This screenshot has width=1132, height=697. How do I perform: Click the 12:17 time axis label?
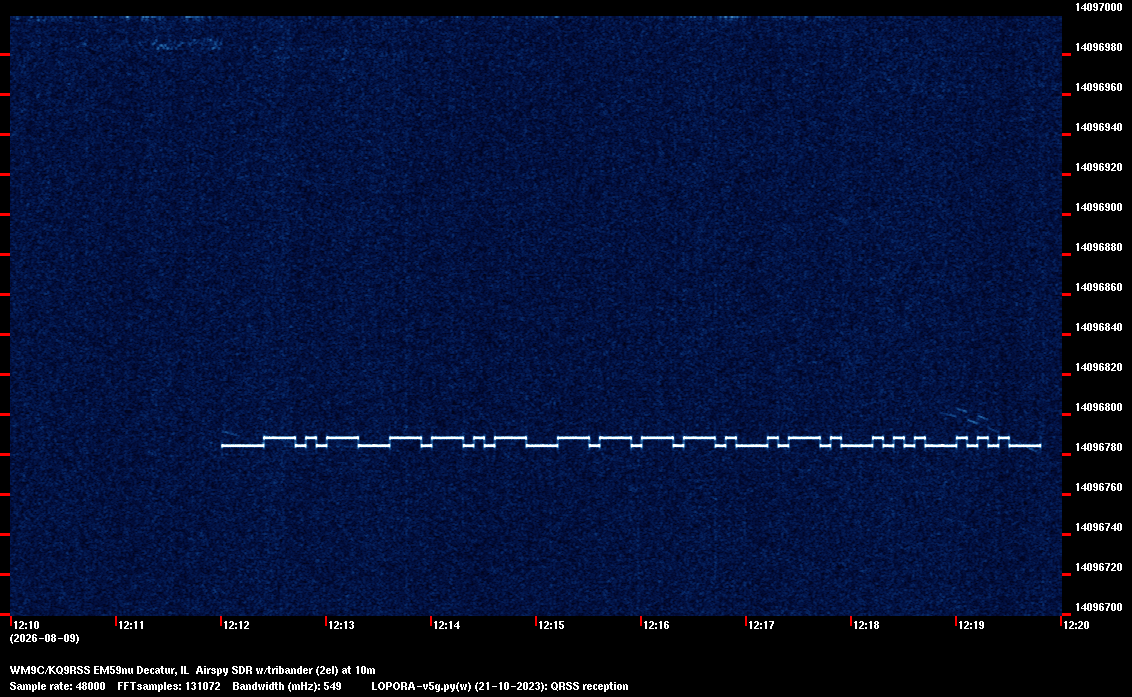(x=762, y=625)
